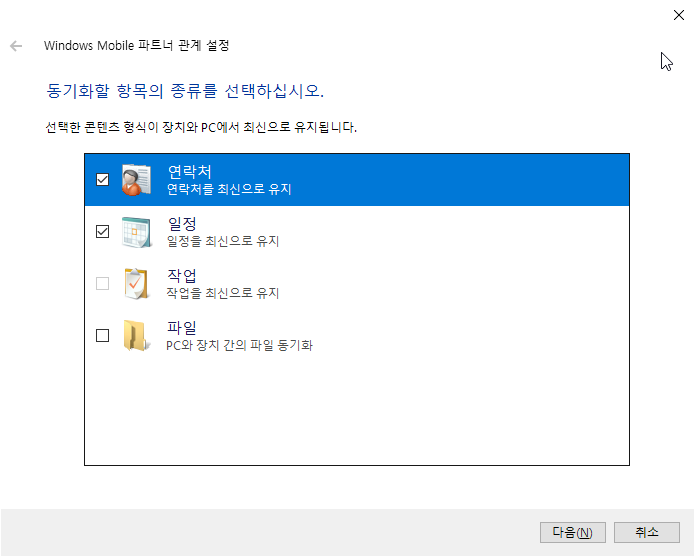Screen dimensions: 695x557
Task: Select the 작업 title text
Action: coord(182,276)
